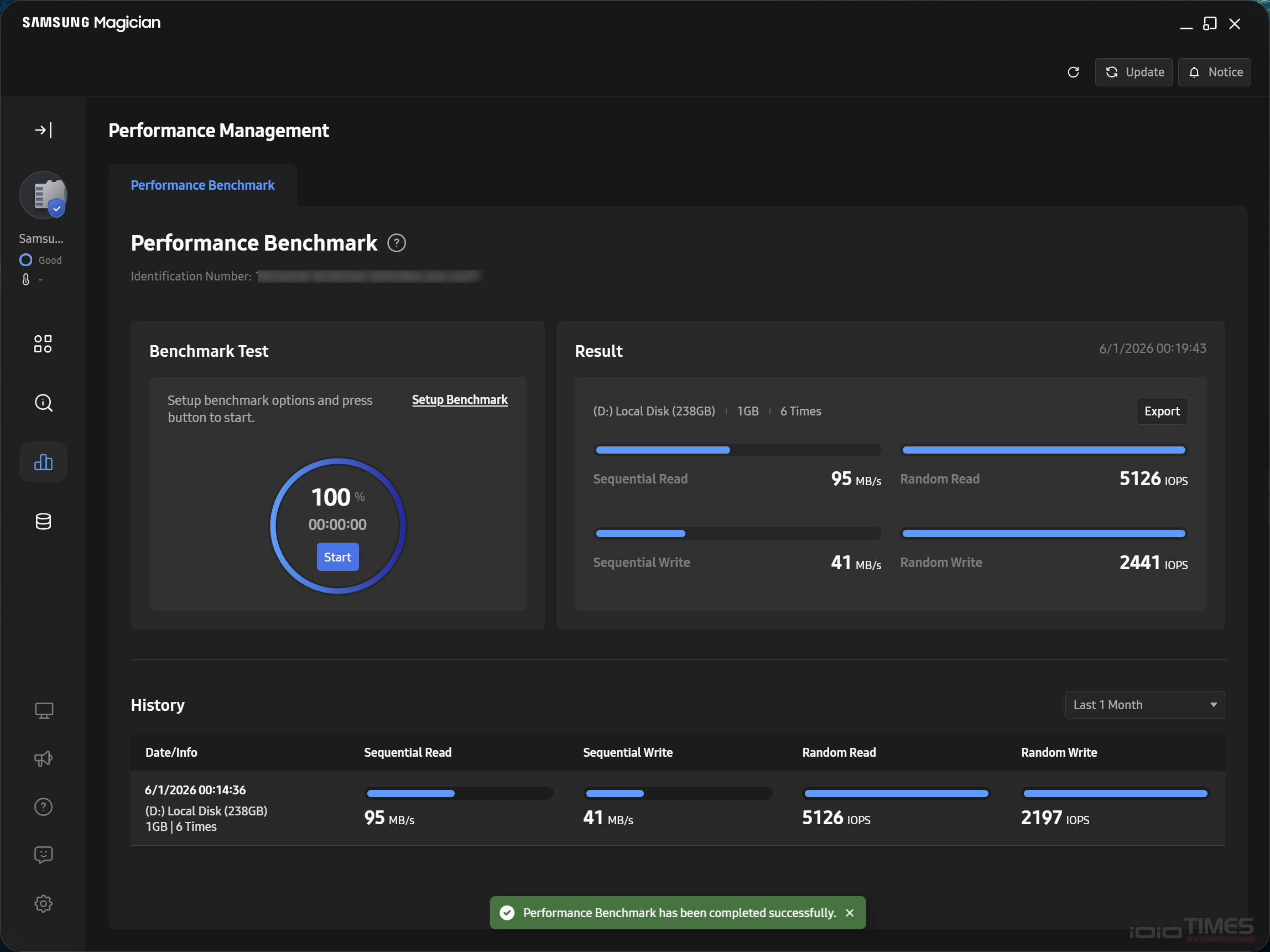Open the Last 1 Month dropdown
The height and width of the screenshot is (952, 1270).
(x=1145, y=705)
